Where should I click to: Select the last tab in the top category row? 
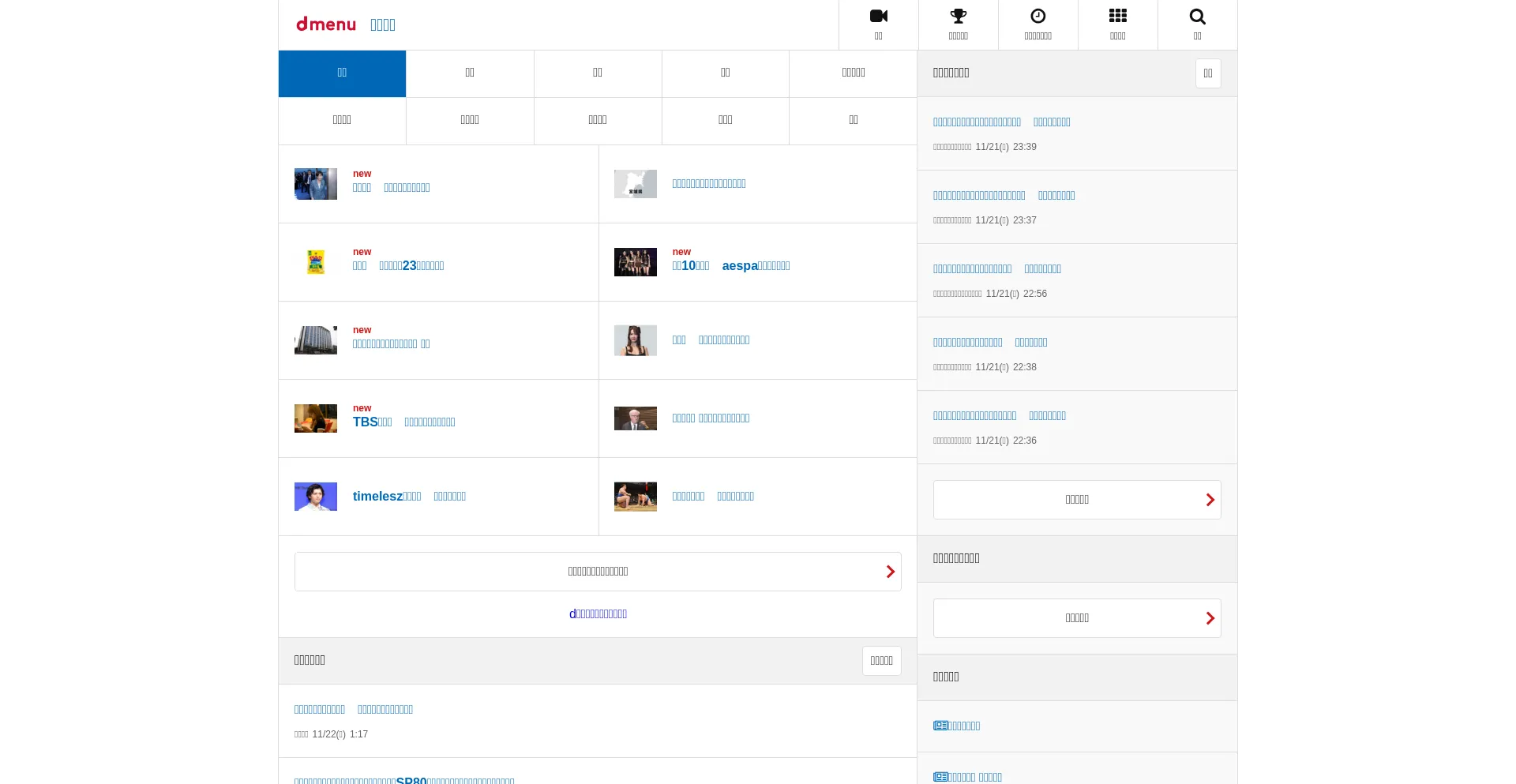[x=853, y=73]
